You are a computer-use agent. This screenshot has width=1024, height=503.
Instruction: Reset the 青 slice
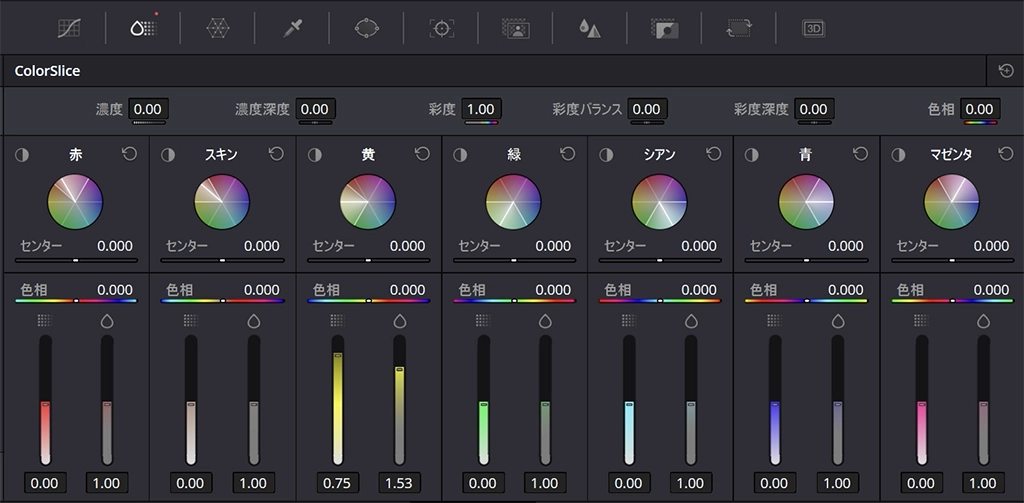coord(860,154)
